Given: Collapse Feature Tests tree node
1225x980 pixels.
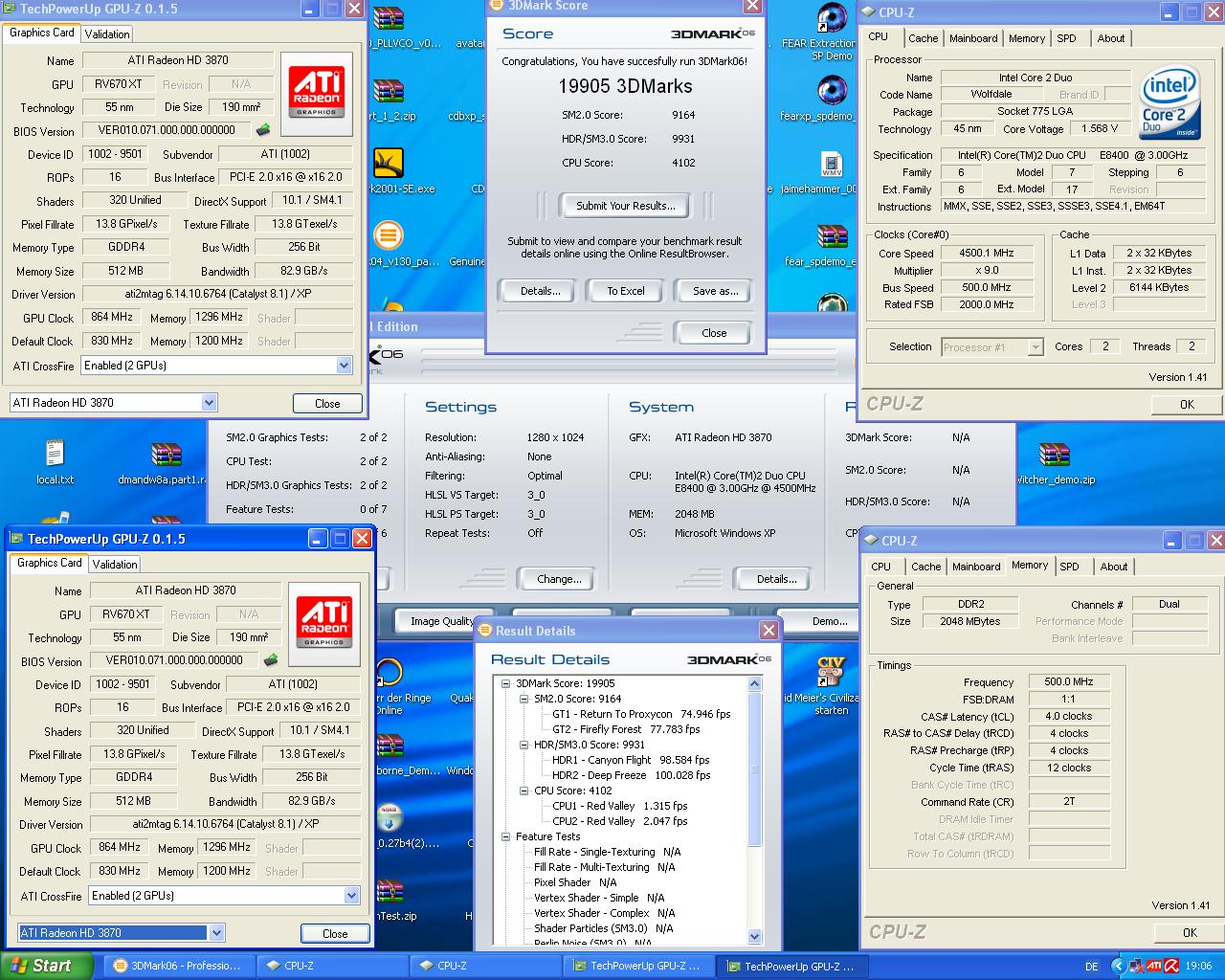Looking at the screenshot, I should coord(506,836).
